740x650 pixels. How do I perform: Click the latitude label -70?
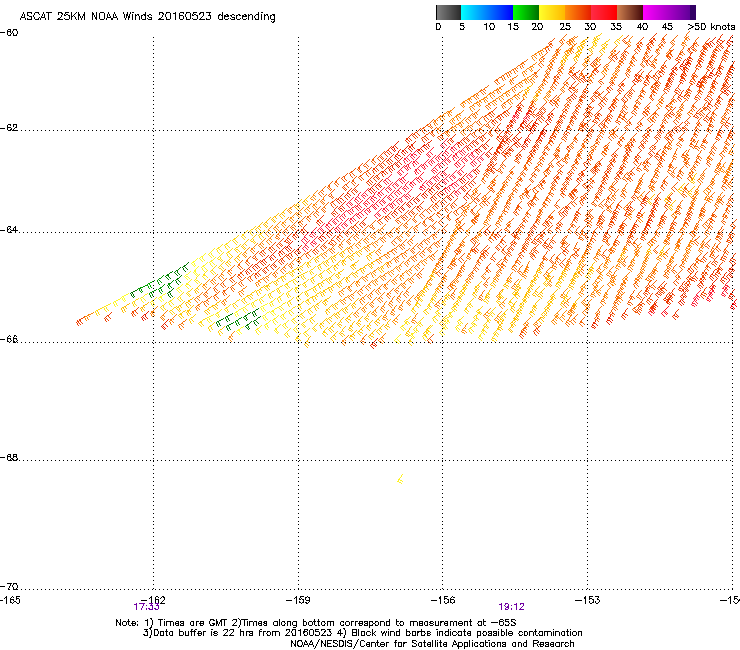point(9,587)
